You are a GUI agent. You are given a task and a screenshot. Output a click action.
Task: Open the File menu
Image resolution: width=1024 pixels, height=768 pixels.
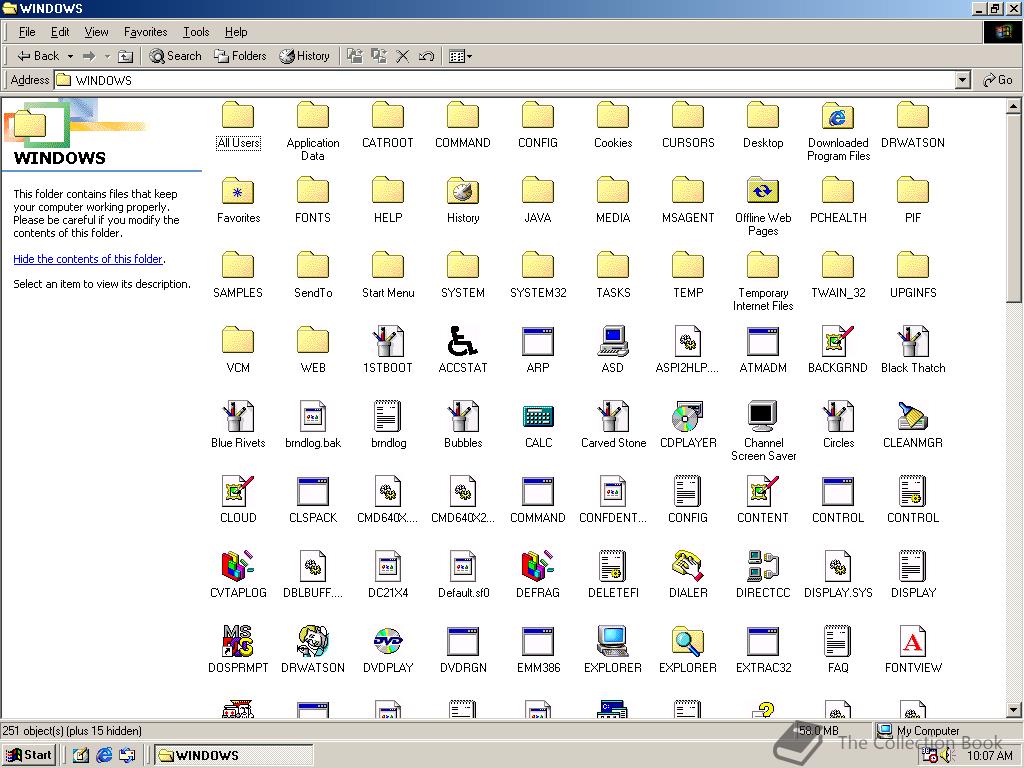pos(27,32)
